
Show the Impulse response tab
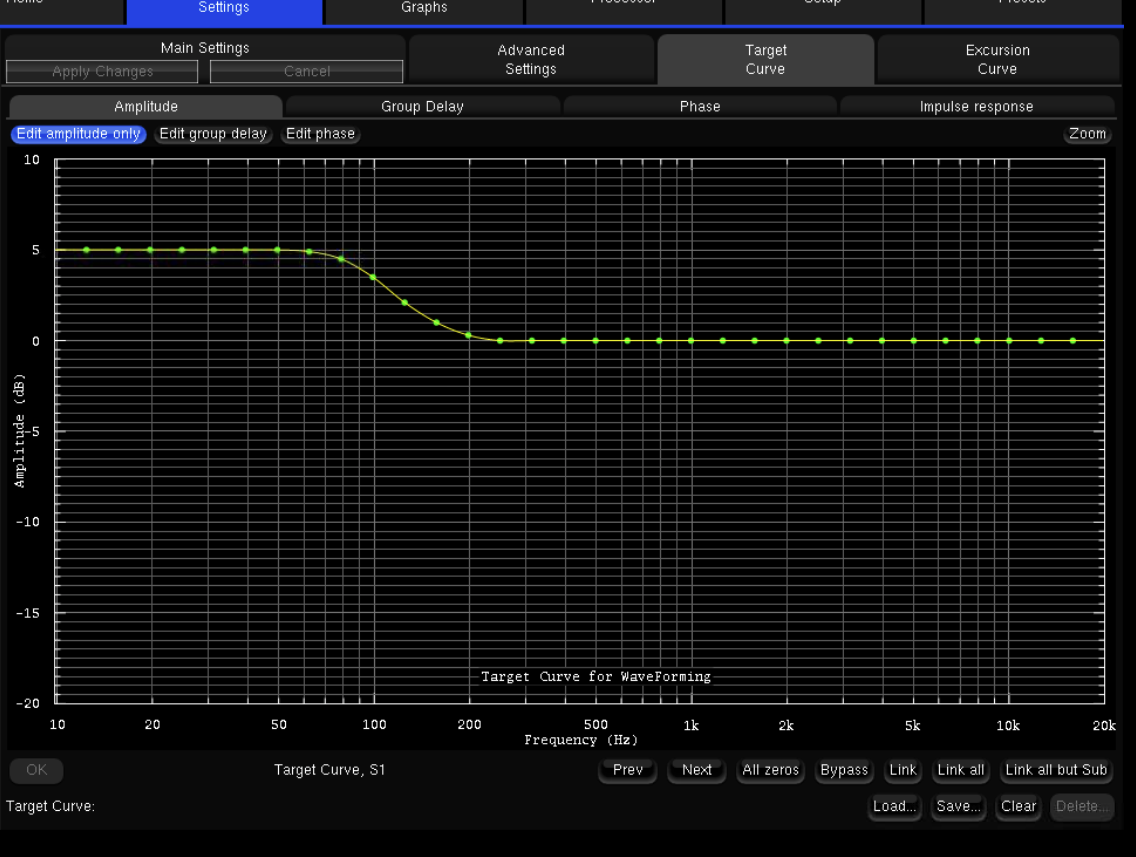click(x=976, y=107)
